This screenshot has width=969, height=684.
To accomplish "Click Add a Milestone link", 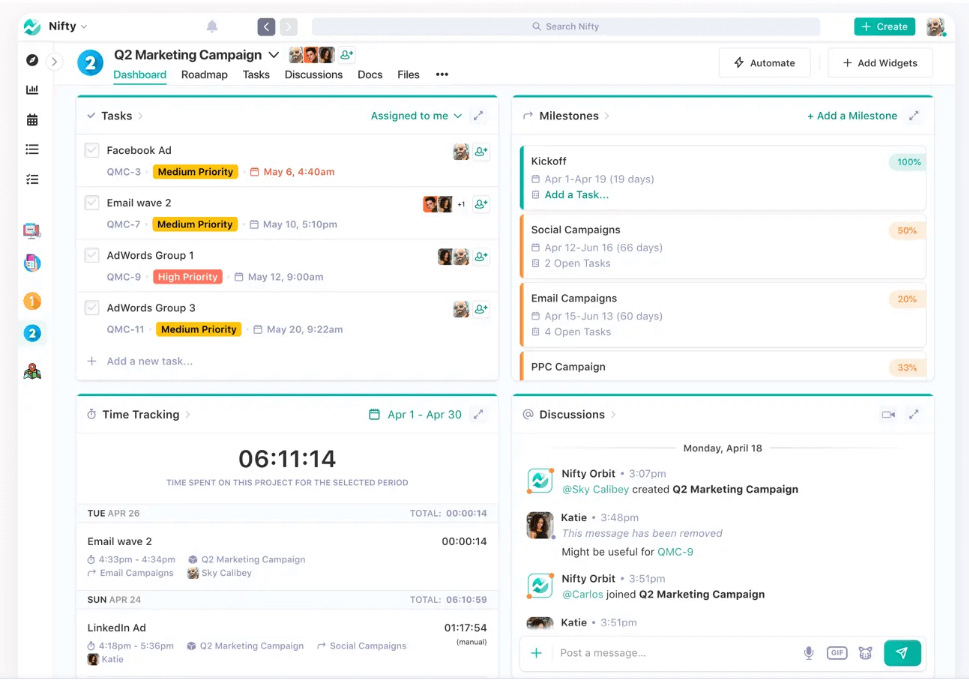I will [x=852, y=116].
